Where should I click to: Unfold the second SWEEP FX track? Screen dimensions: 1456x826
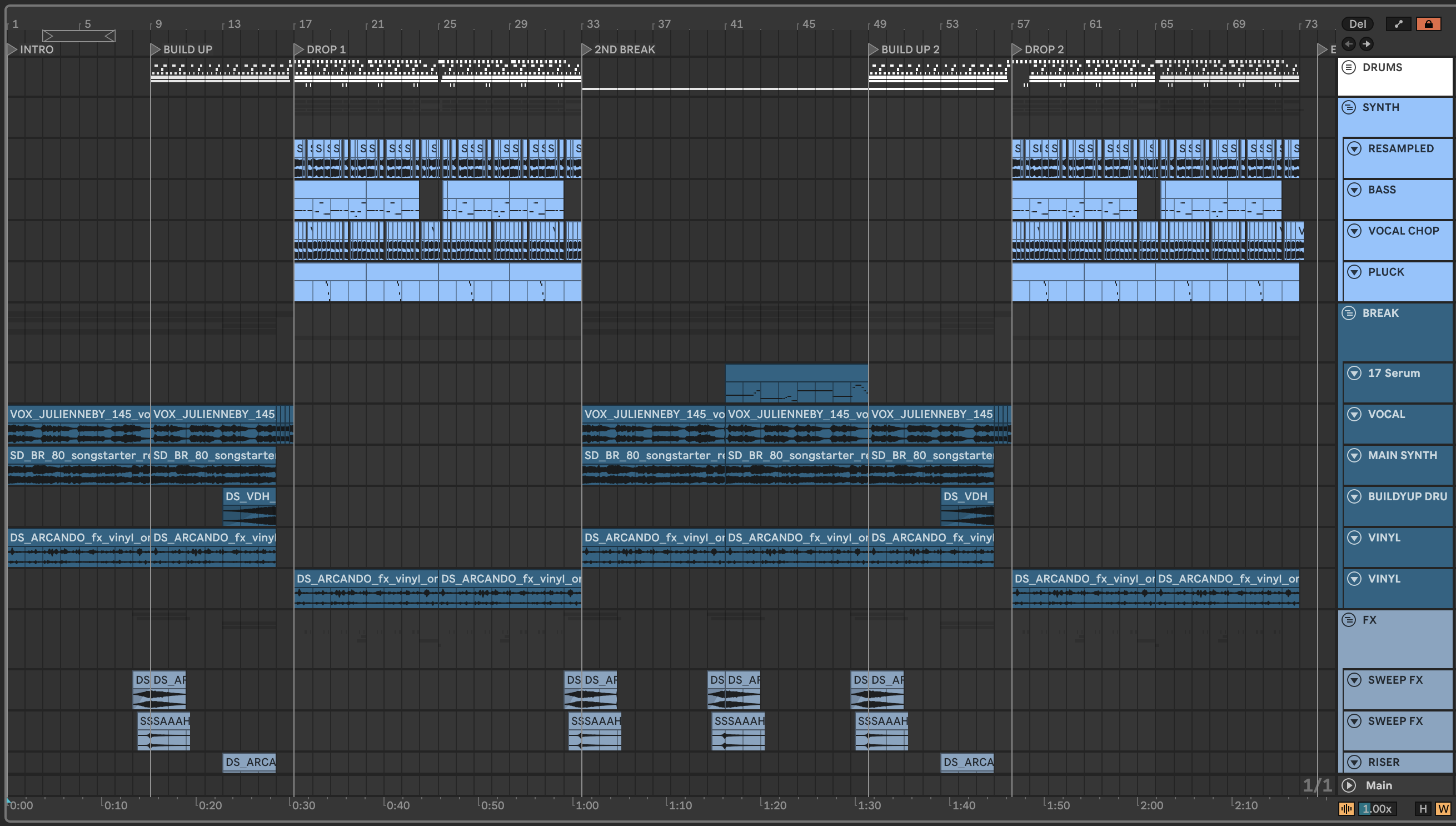[1354, 721]
